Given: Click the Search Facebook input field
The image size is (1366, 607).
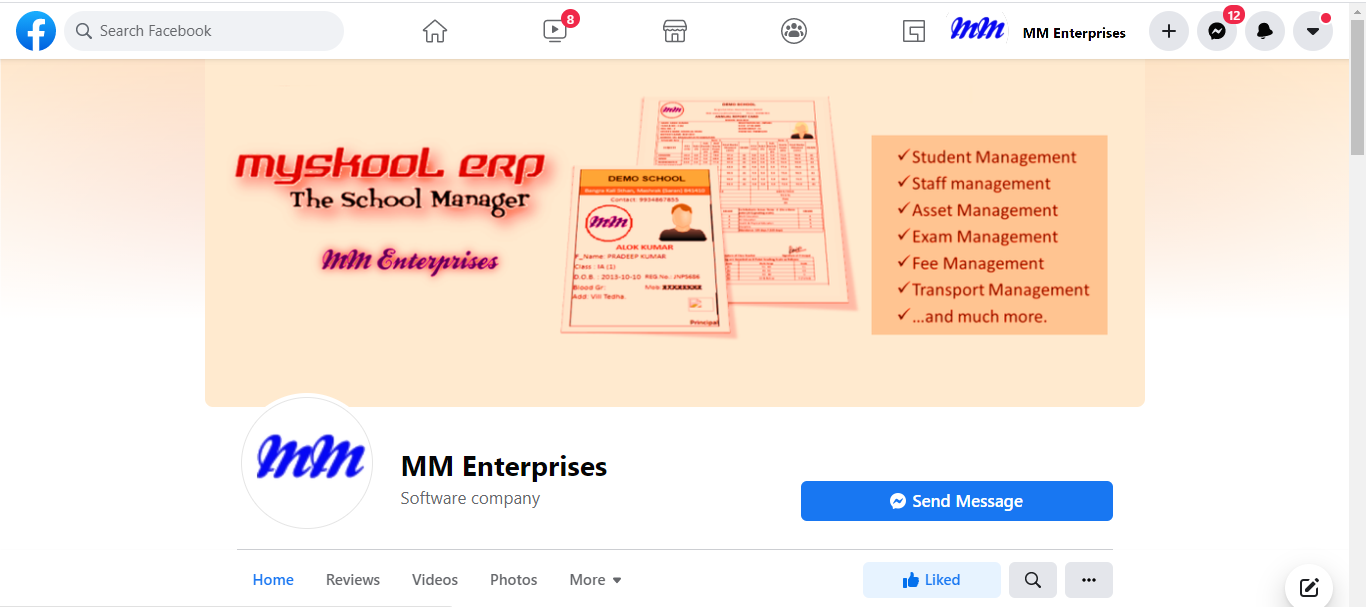Looking at the screenshot, I should pyautogui.click(x=204, y=31).
